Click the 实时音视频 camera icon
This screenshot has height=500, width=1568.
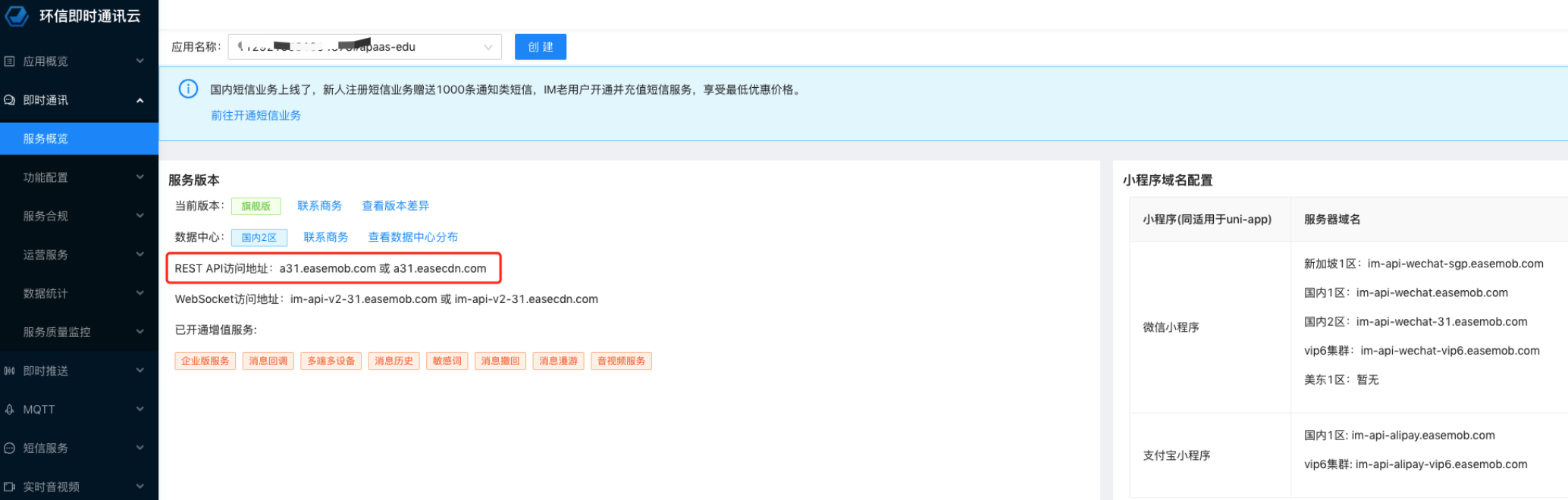(10, 486)
